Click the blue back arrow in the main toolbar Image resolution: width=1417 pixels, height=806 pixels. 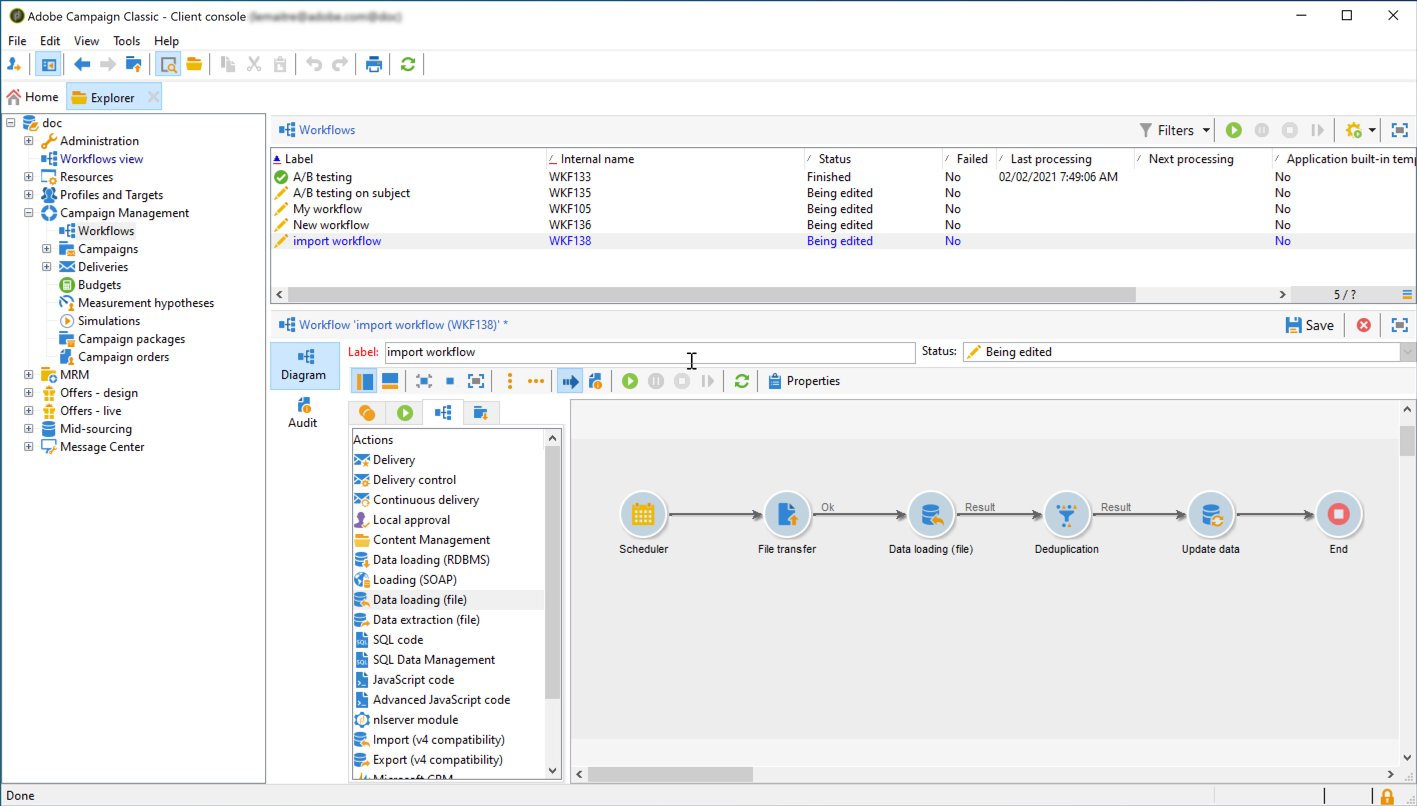point(82,64)
